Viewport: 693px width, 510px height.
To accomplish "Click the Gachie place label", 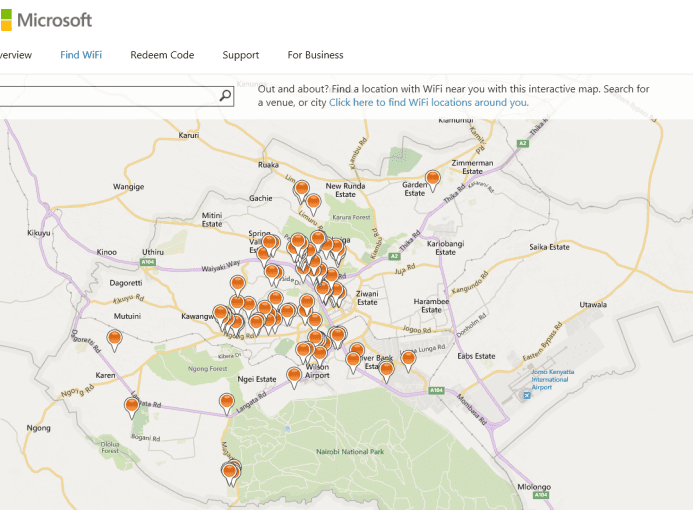I will [261, 198].
